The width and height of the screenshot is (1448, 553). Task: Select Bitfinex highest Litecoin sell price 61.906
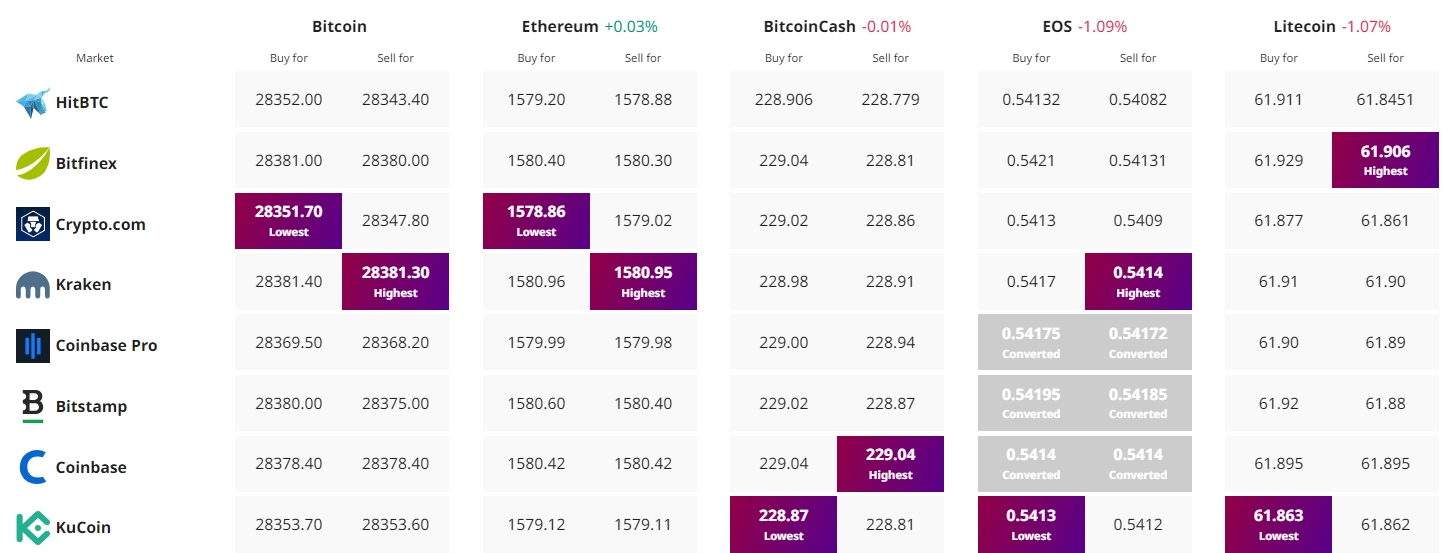(x=1385, y=160)
